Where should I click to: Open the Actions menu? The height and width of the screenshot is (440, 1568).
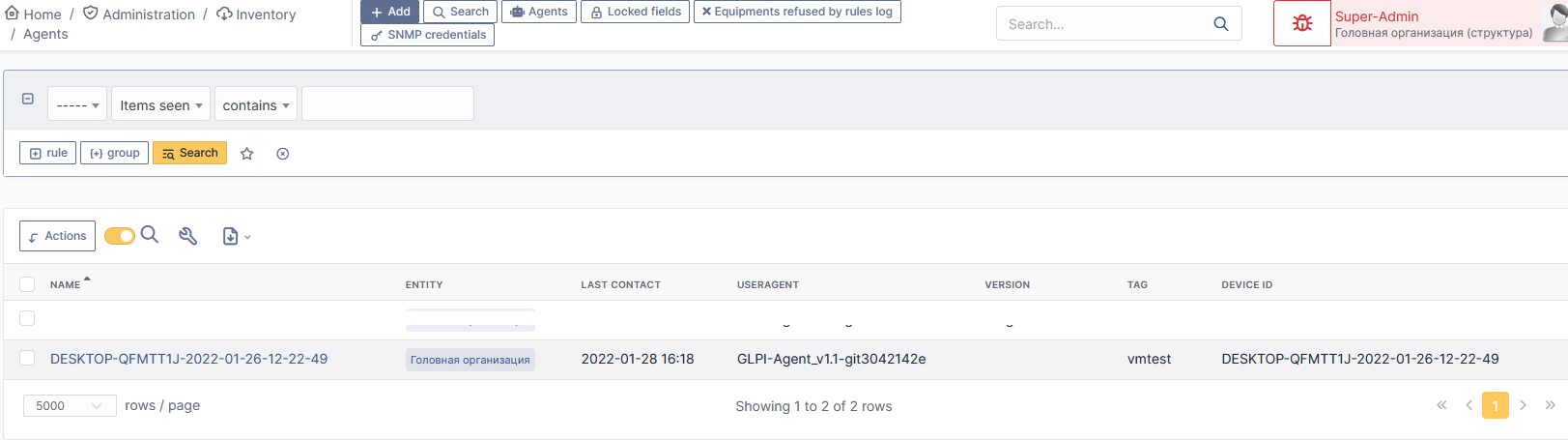(x=57, y=236)
